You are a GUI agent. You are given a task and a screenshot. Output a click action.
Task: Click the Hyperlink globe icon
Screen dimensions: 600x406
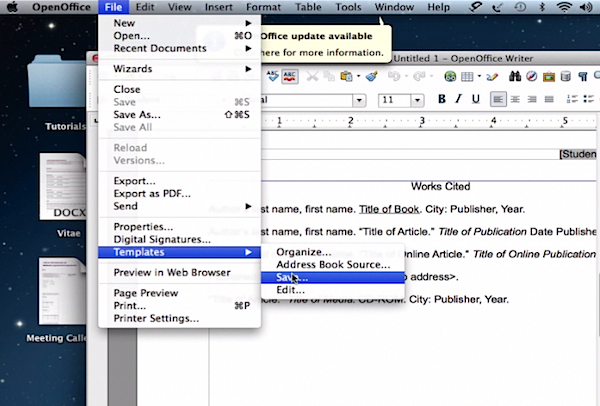click(450, 77)
